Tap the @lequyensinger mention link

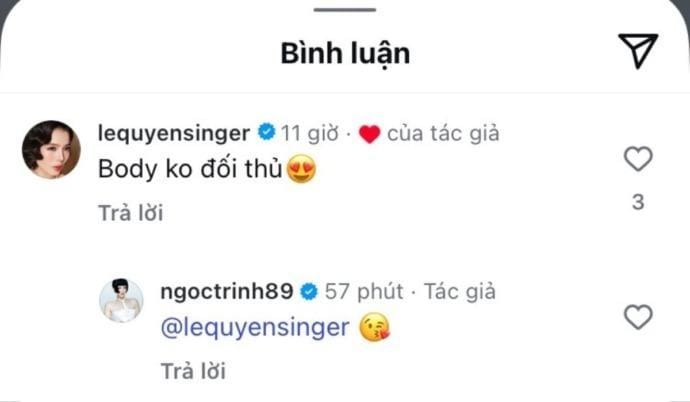(x=254, y=327)
